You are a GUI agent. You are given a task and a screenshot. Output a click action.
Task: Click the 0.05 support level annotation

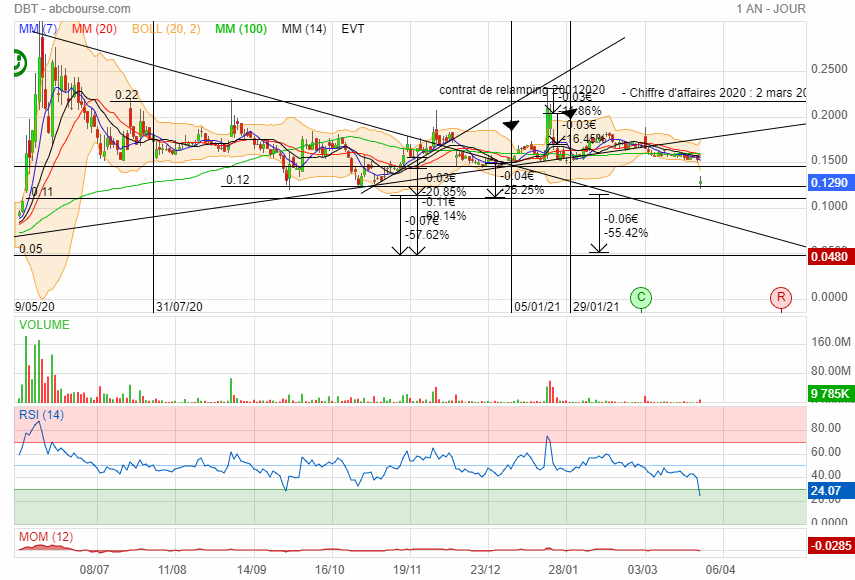coord(31,249)
